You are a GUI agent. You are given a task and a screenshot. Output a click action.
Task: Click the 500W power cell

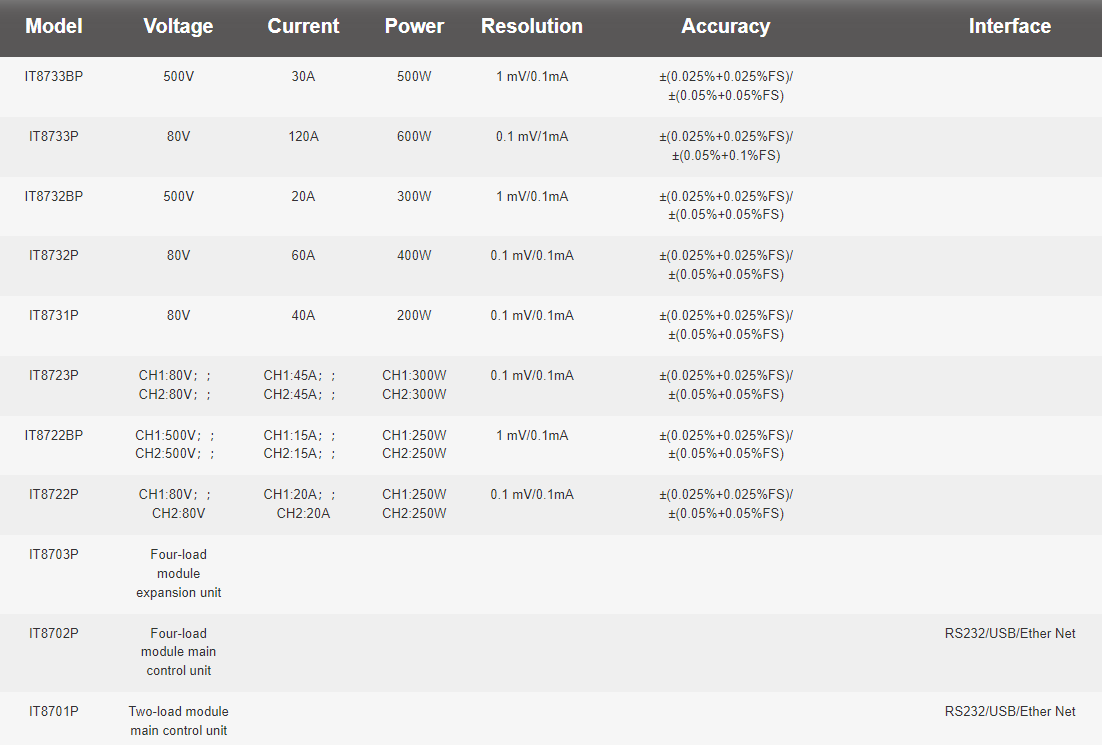pos(414,77)
